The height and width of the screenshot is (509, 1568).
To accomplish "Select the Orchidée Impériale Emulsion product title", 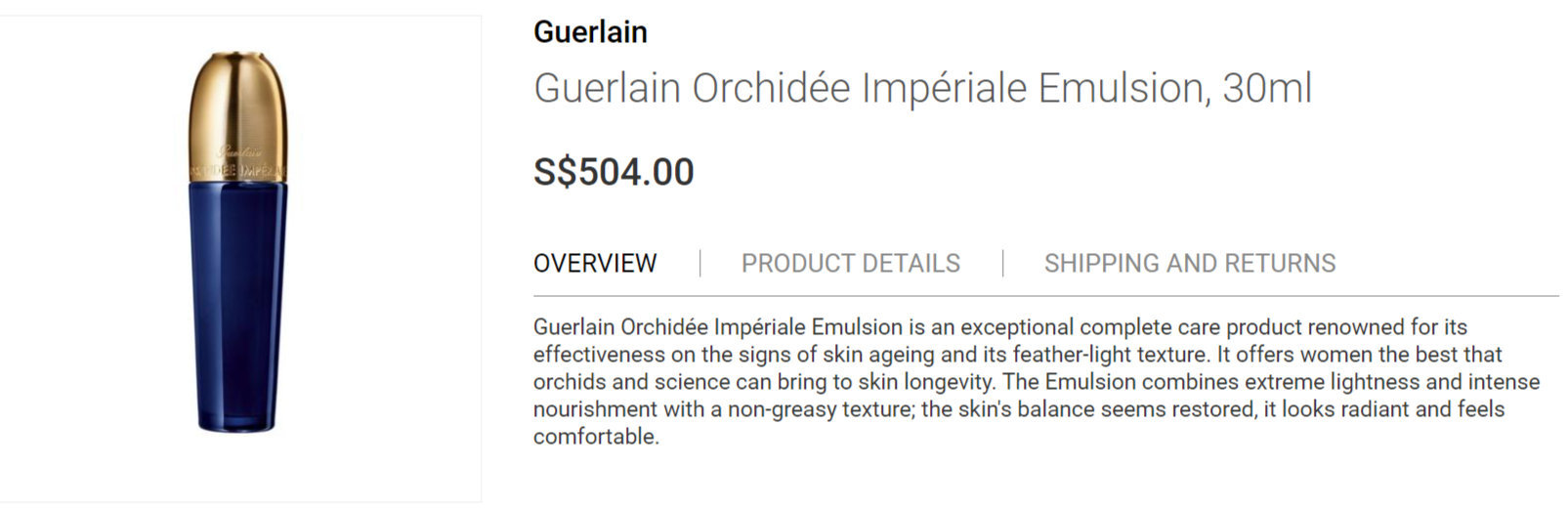I will (x=921, y=88).
